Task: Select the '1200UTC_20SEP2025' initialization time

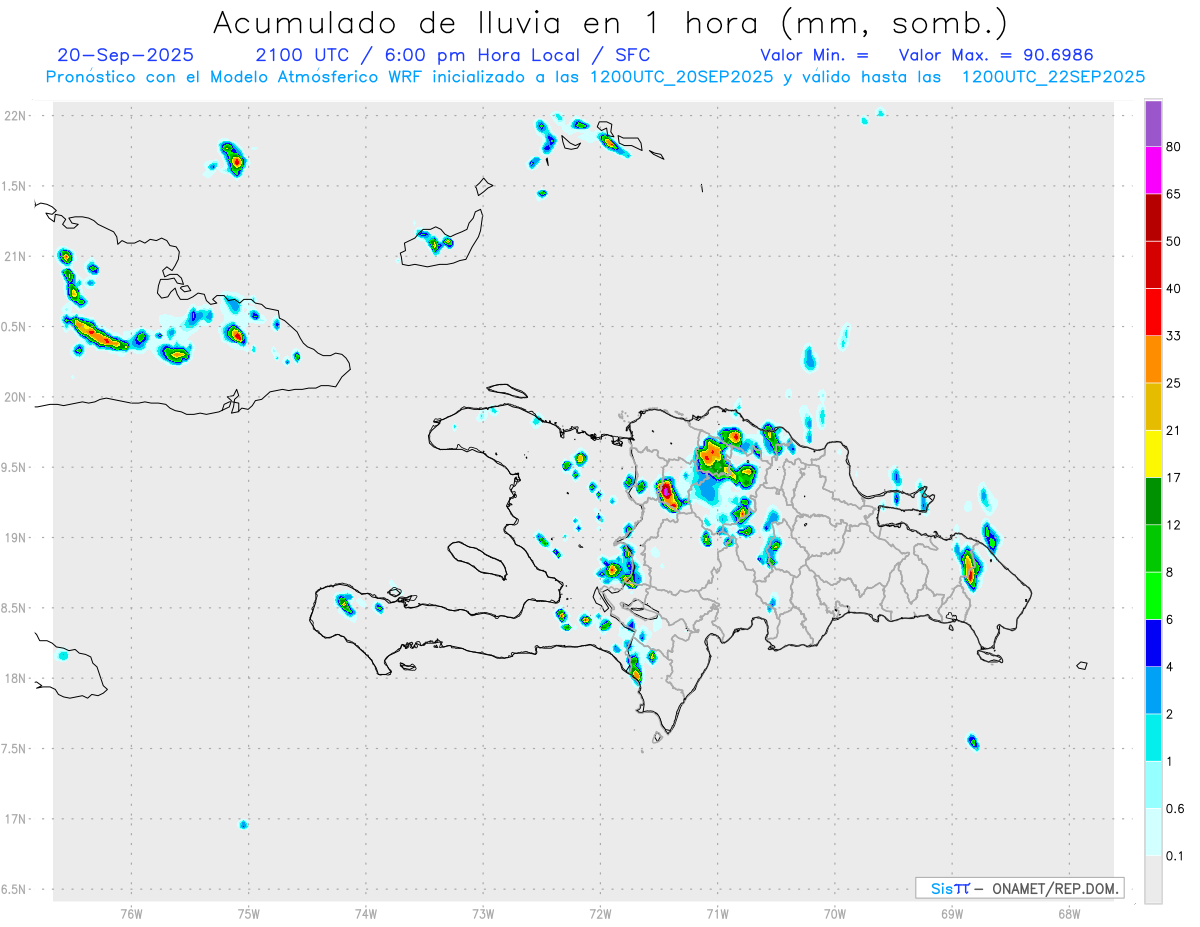Action: [x=682, y=77]
